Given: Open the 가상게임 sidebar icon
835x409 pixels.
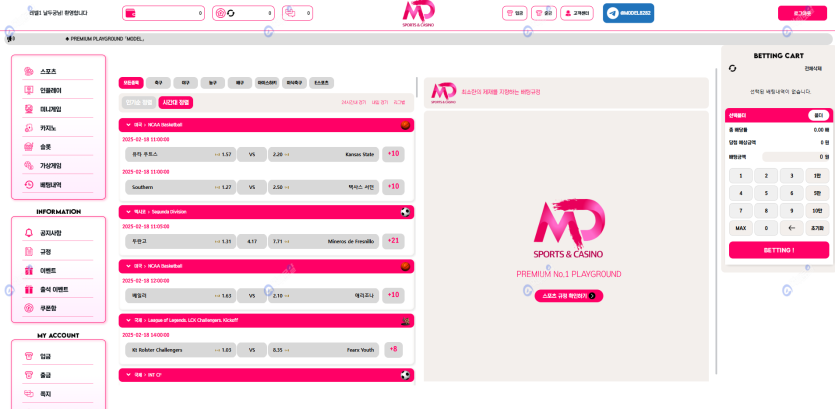Looking at the screenshot, I should [29, 166].
